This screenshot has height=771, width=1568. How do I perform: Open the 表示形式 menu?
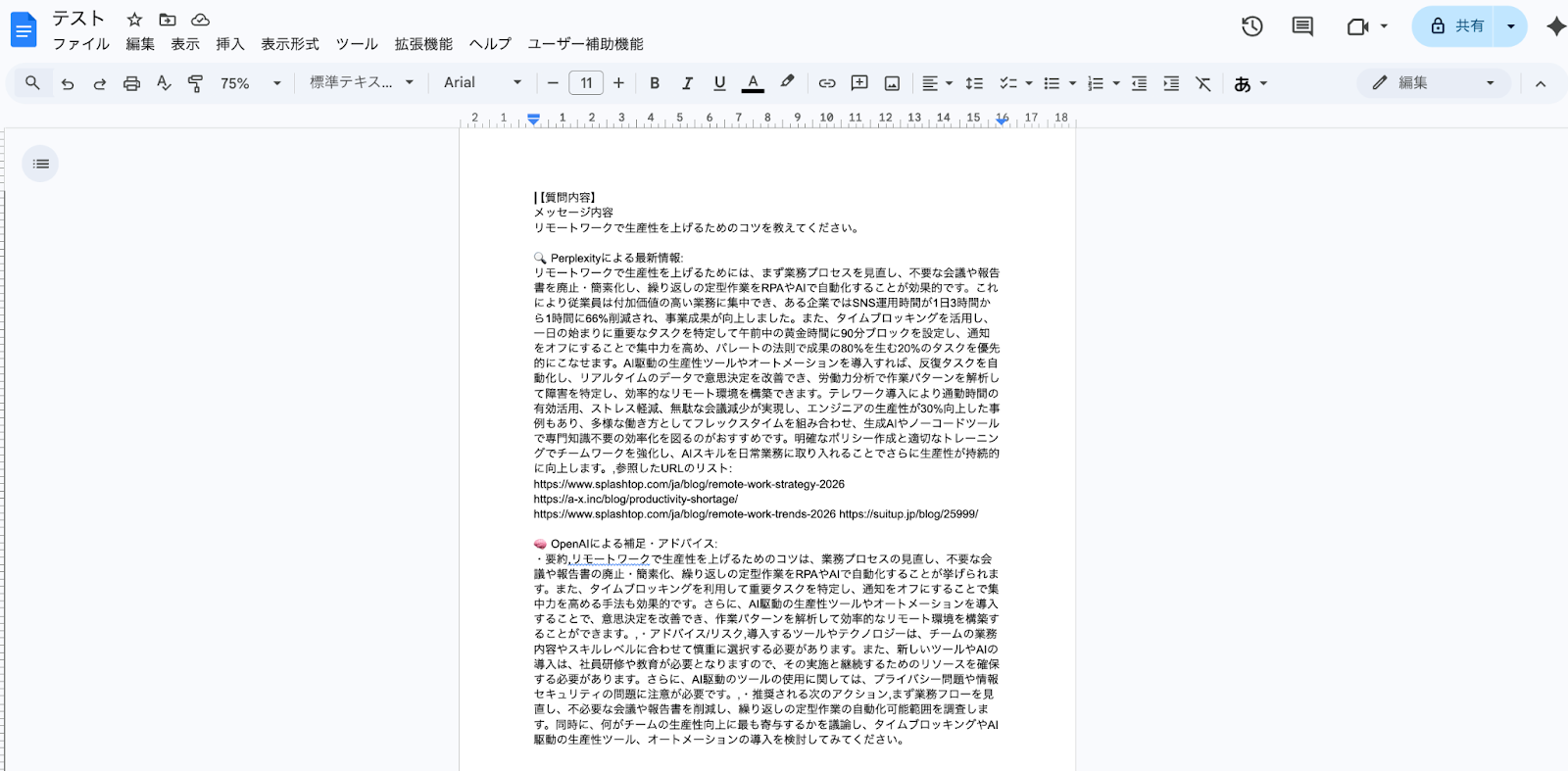290,44
